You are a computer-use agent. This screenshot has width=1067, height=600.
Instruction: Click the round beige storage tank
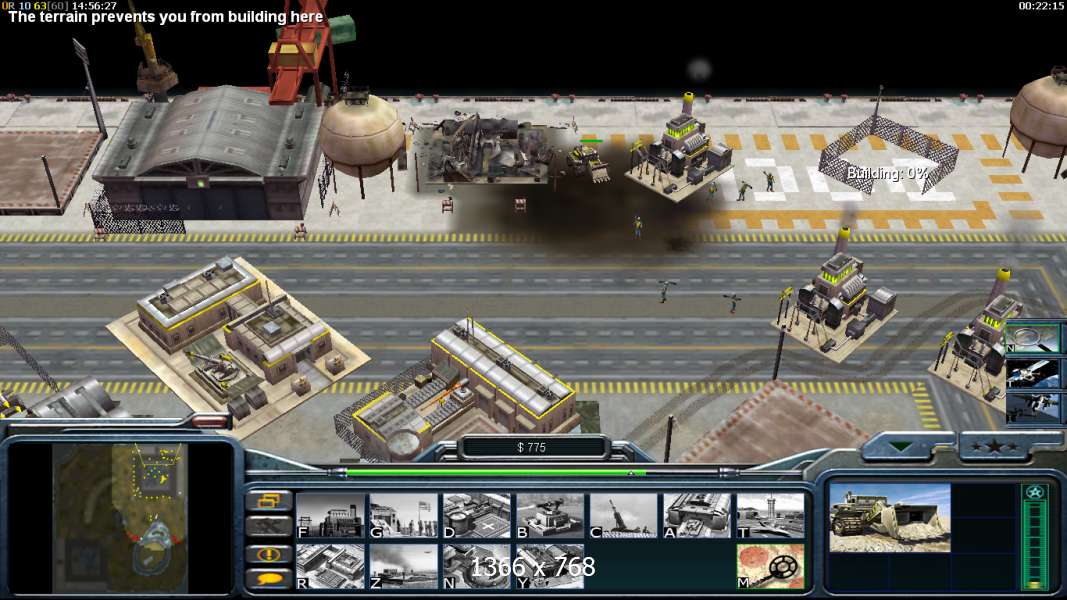point(362,136)
